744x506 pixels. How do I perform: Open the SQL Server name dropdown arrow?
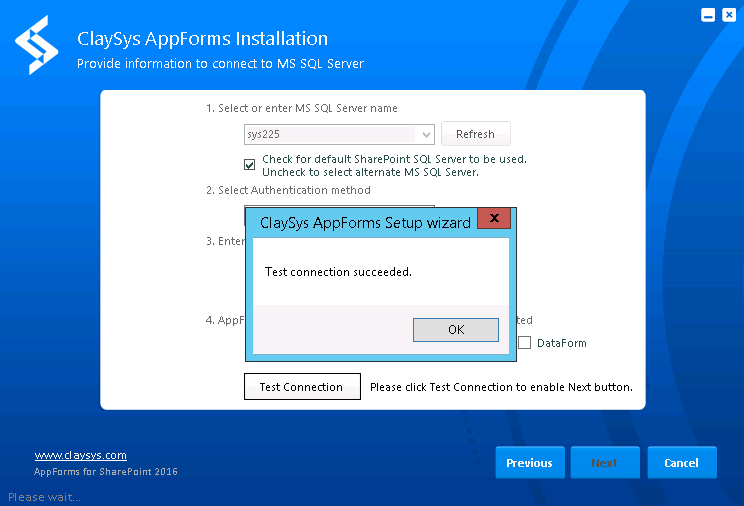click(x=426, y=135)
